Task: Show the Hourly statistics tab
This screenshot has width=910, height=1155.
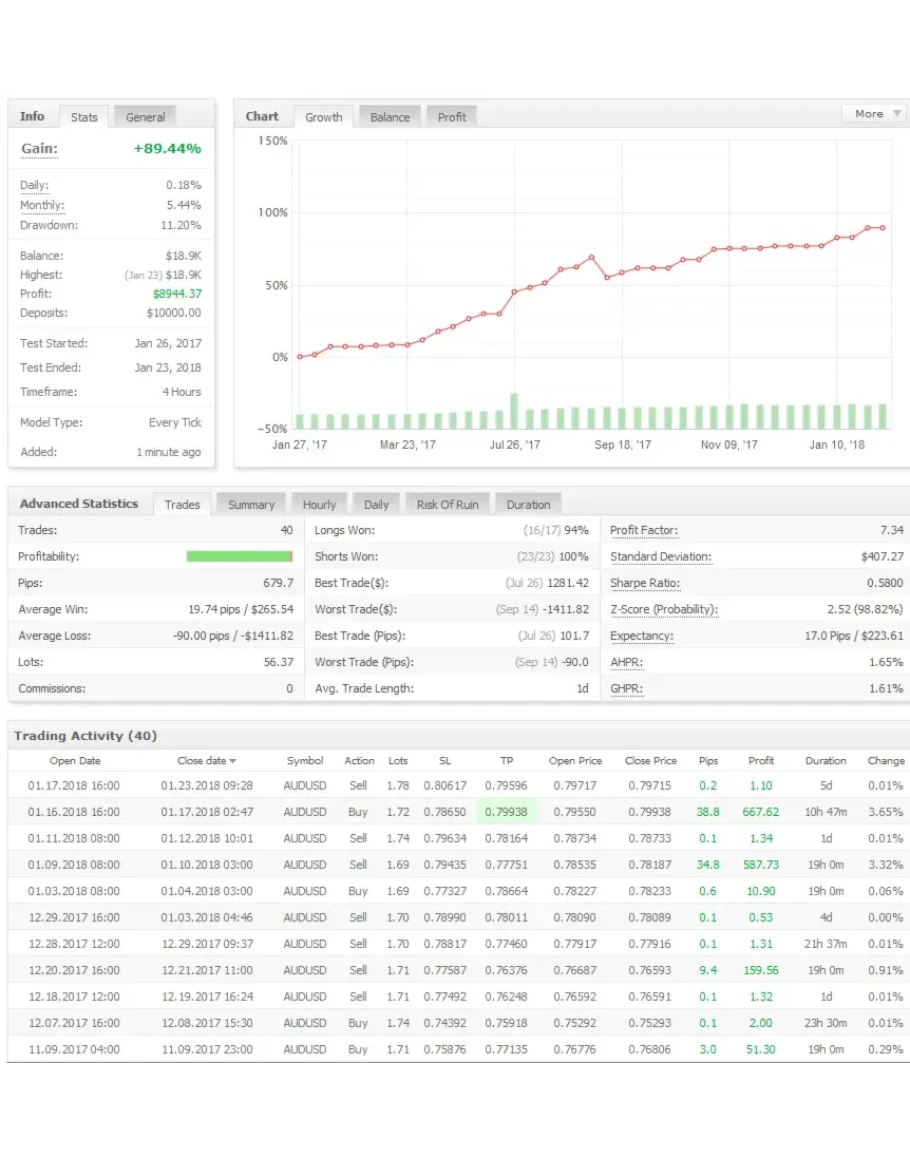Action: point(319,505)
